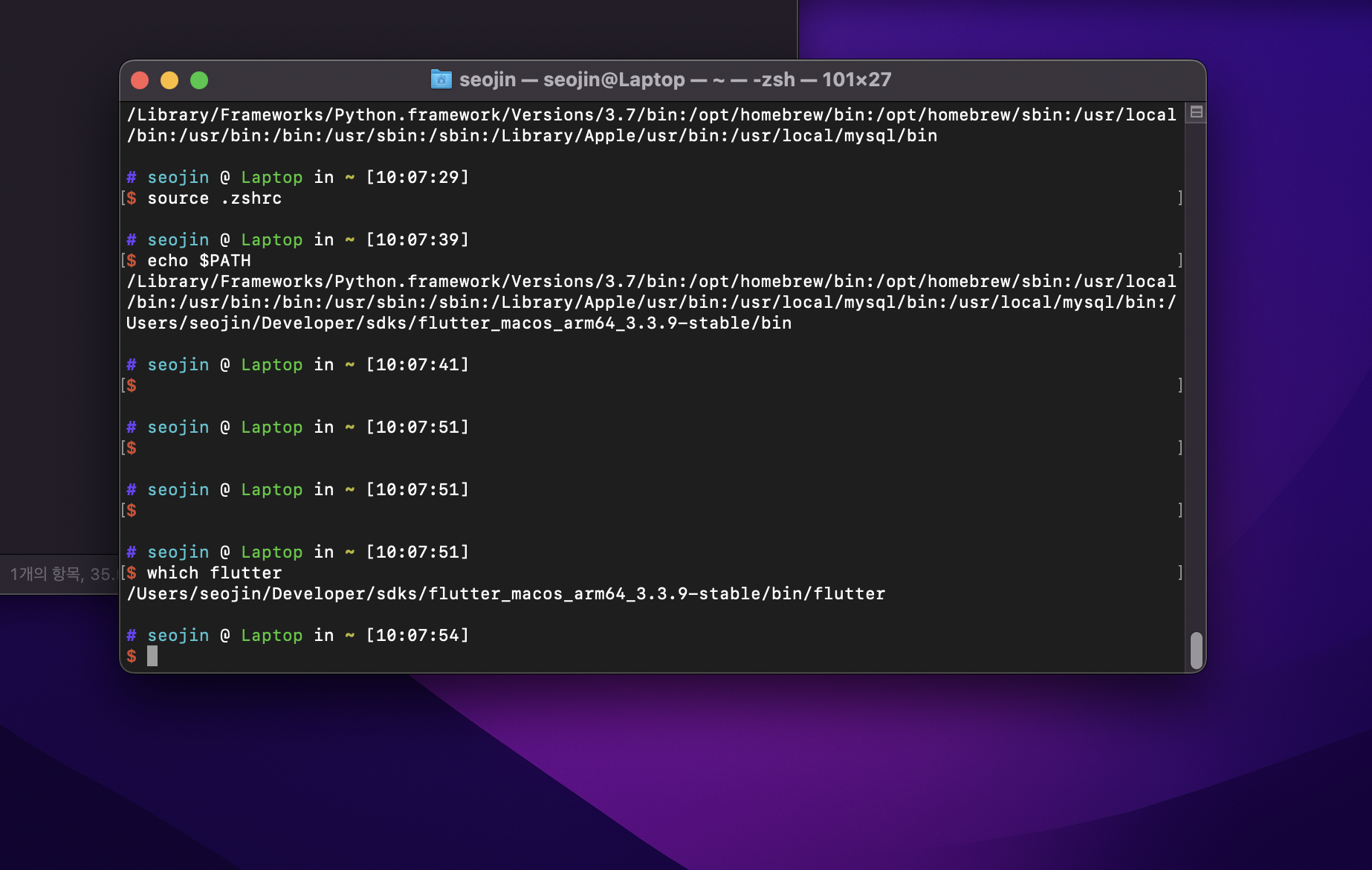Zoom the terminal with the green button
The image size is (1372, 870).
point(199,80)
